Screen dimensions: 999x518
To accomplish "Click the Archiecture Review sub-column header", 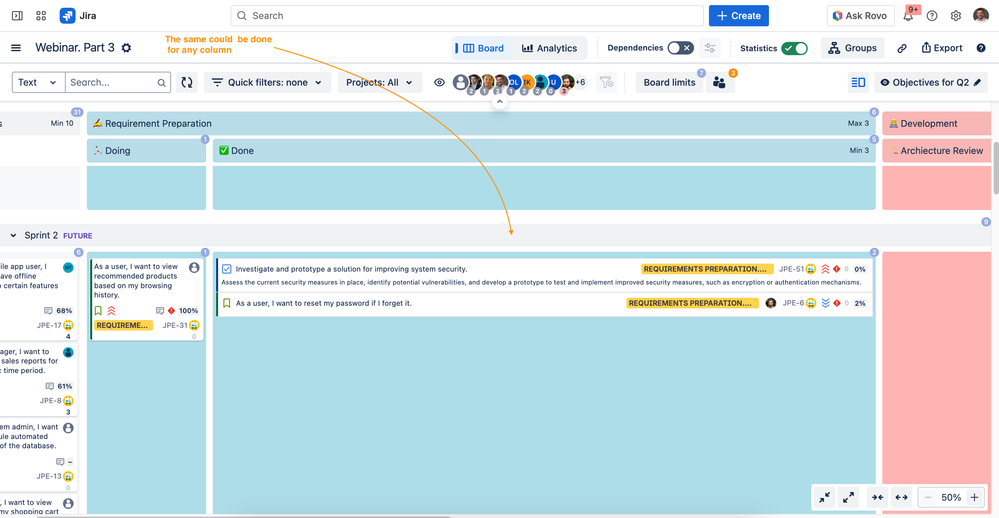I will pyautogui.click(x=936, y=151).
